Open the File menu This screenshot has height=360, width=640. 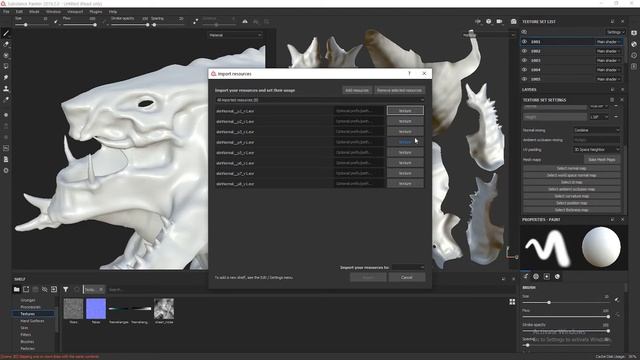pos(6,12)
